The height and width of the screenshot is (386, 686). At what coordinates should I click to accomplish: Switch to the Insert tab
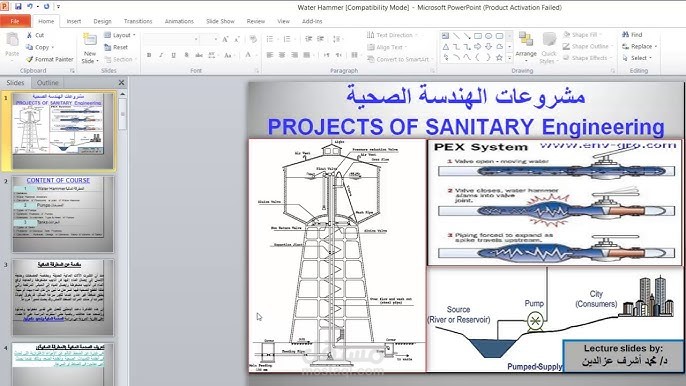point(74,21)
